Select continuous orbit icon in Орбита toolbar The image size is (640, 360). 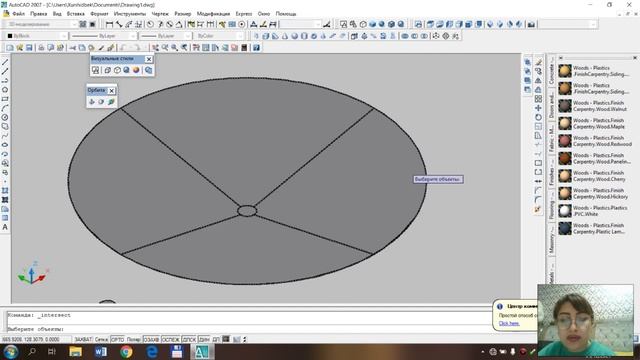(x=111, y=102)
